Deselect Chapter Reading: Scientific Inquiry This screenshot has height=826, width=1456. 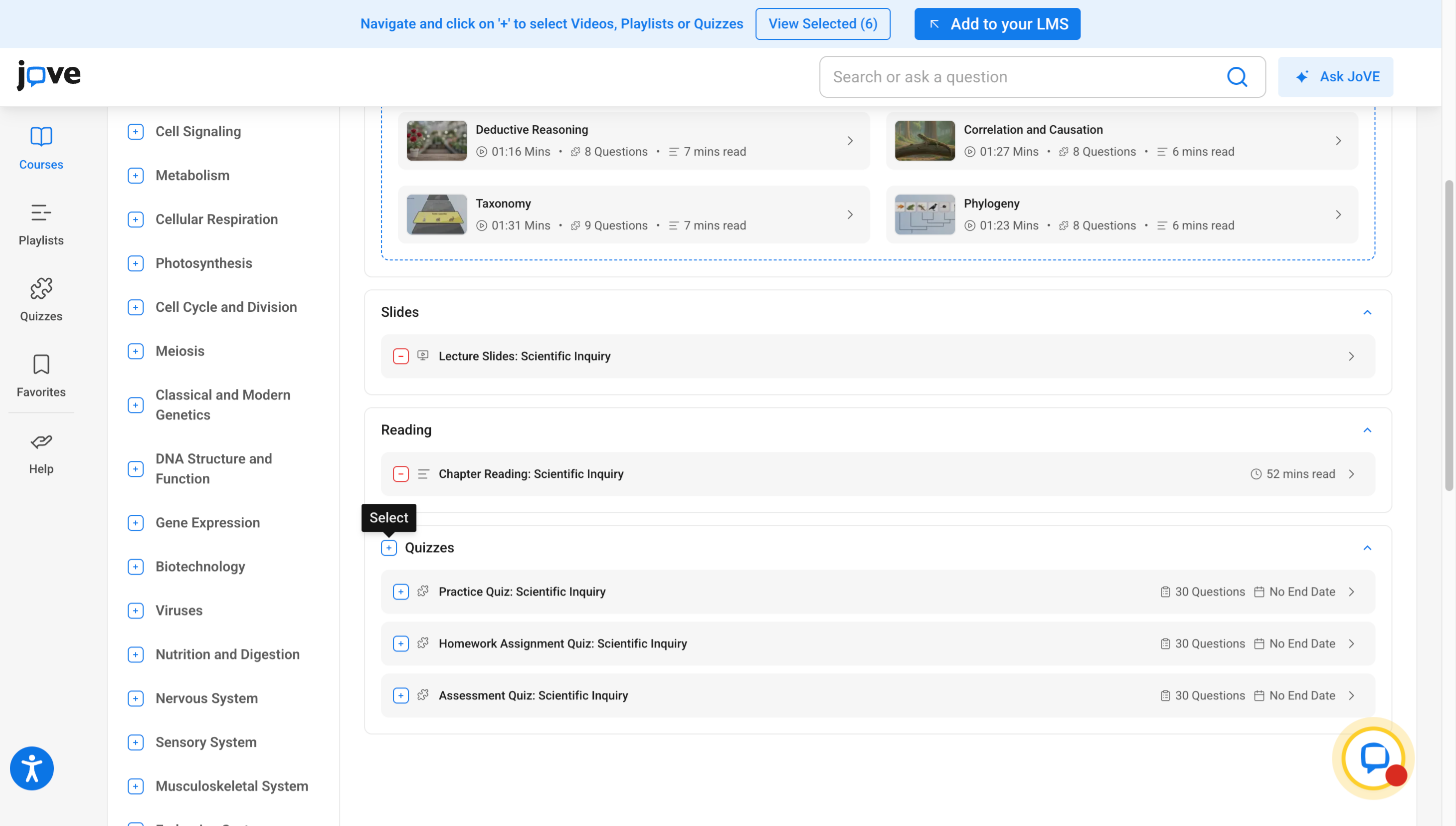pyautogui.click(x=401, y=474)
